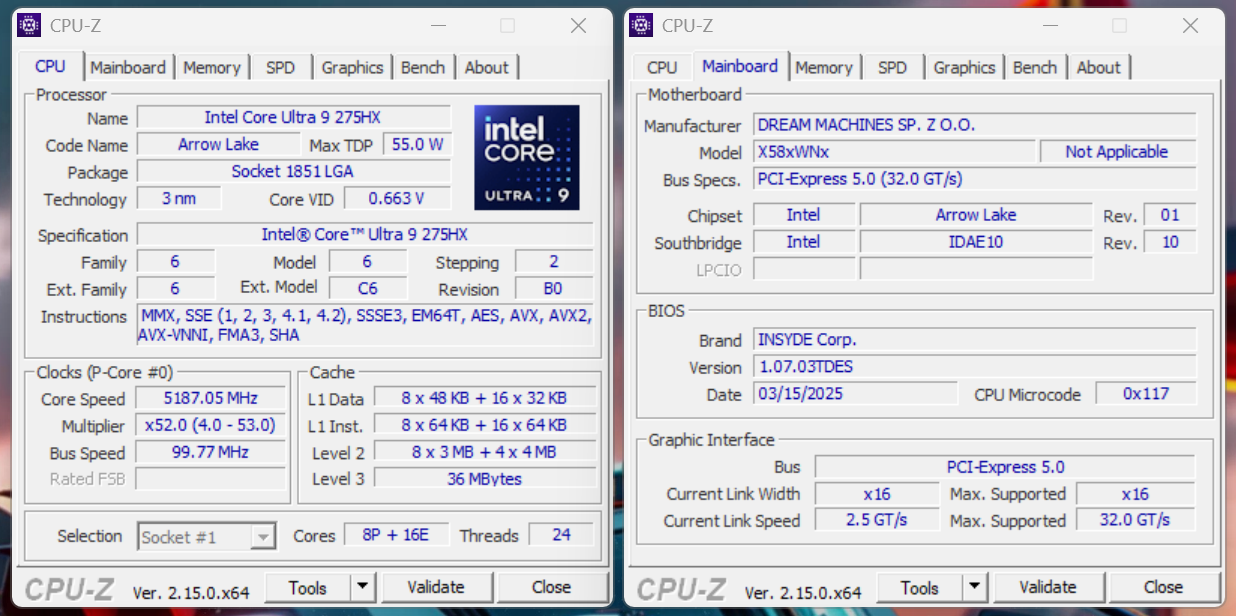
Task: Select Mainboard tab in right CPU-Z window
Action: point(740,66)
